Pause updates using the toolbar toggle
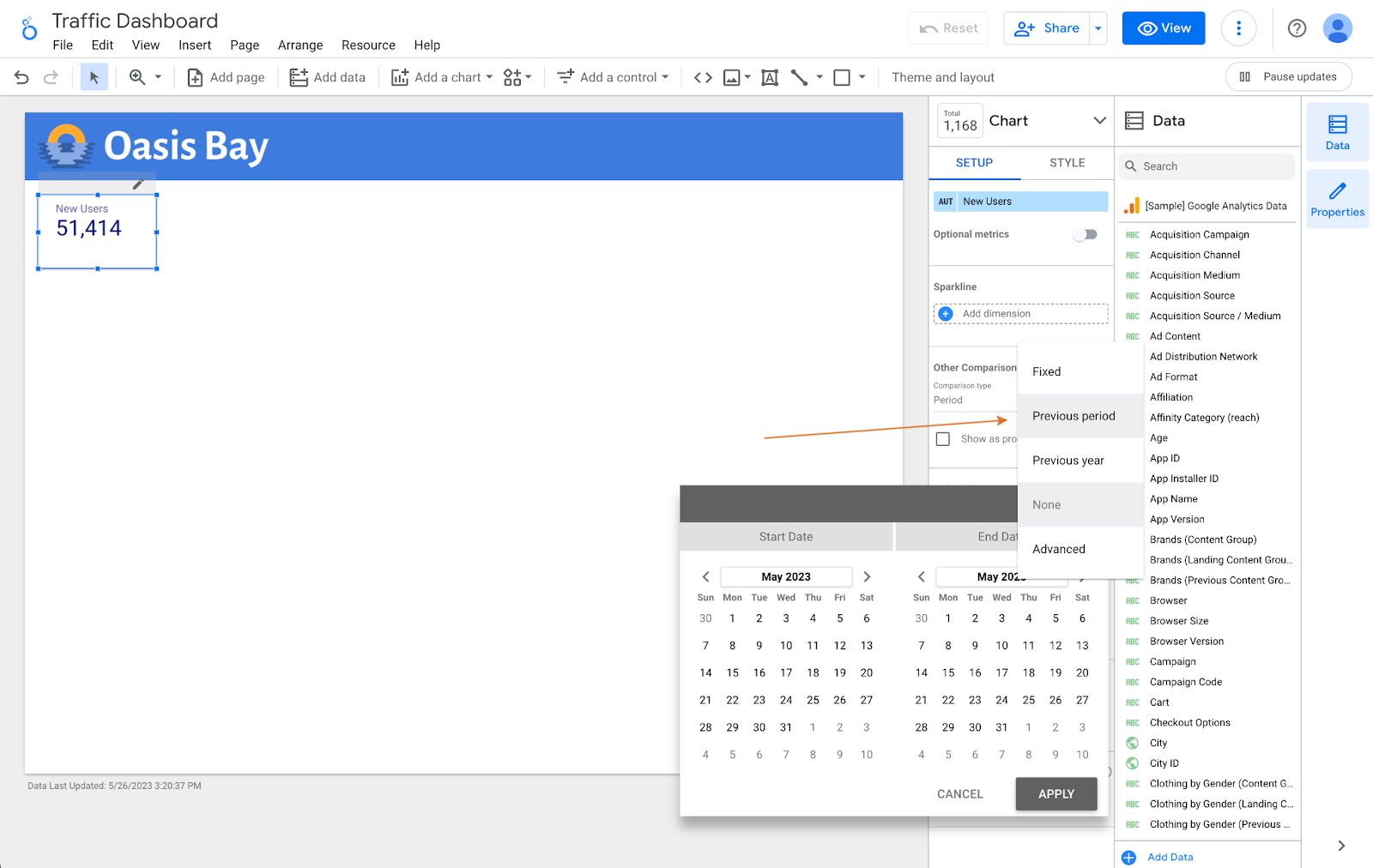This screenshot has width=1373, height=868. [1288, 77]
